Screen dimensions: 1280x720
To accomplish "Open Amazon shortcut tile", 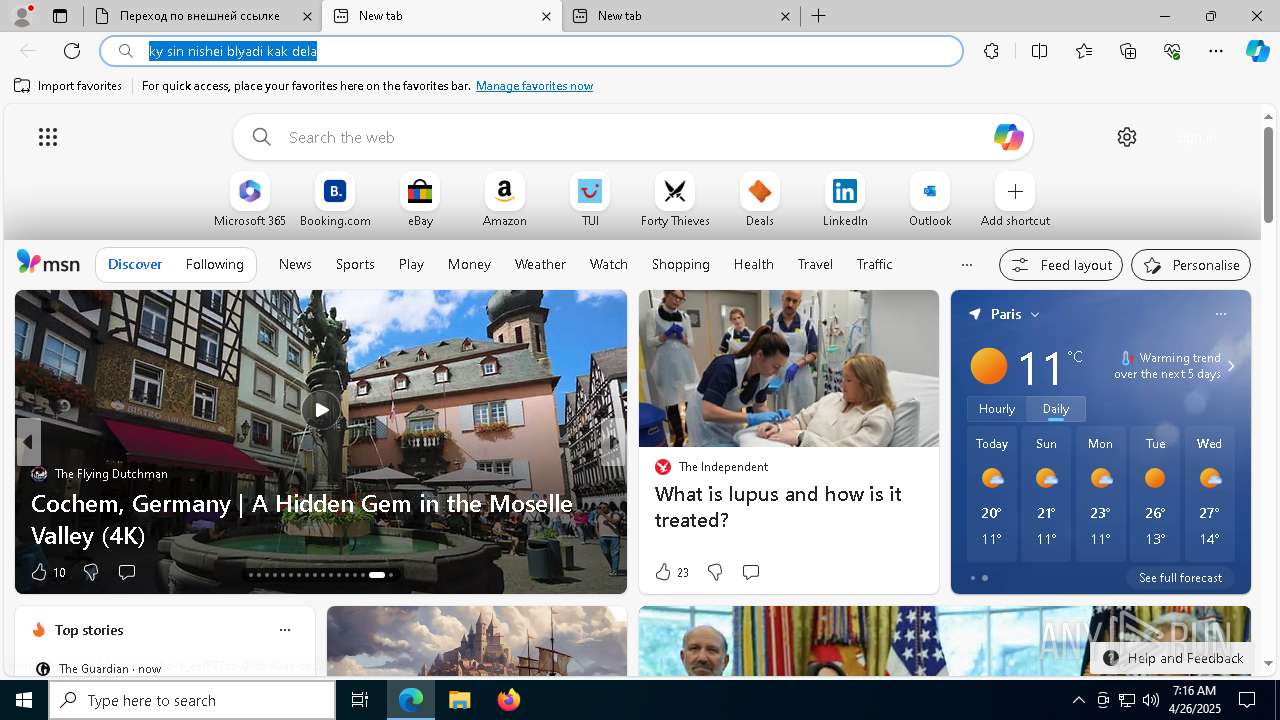I will click(x=504, y=200).
